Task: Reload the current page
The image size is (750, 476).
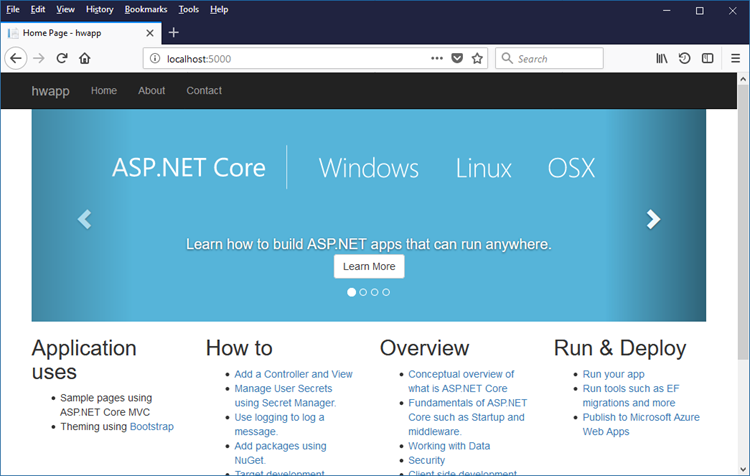Action: (x=62, y=58)
